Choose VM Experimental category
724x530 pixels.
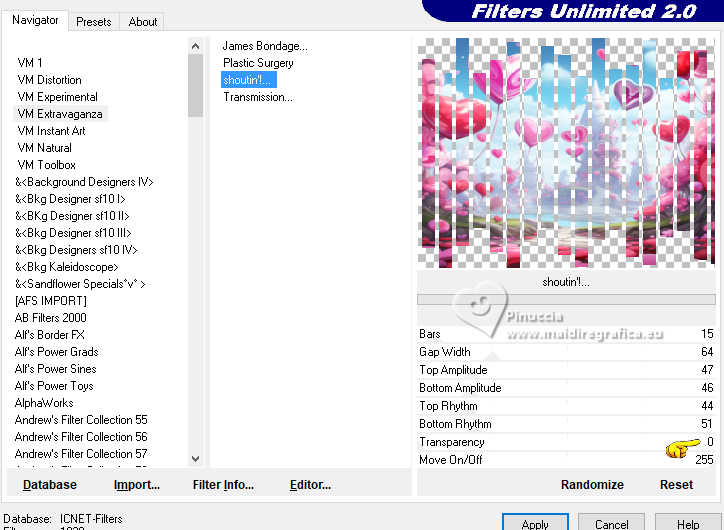[58, 96]
